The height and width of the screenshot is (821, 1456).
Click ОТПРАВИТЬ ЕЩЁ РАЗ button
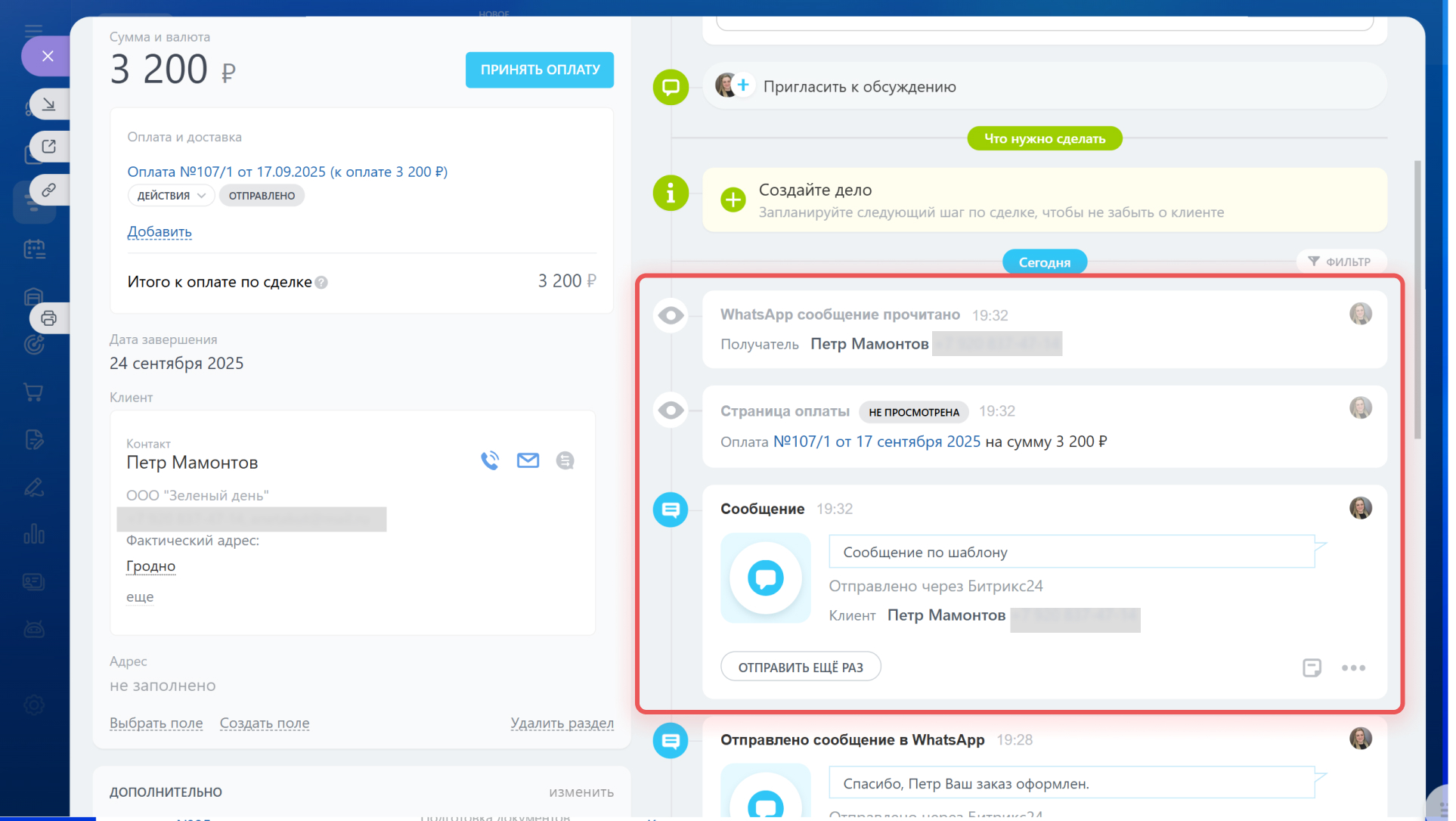click(801, 667)
